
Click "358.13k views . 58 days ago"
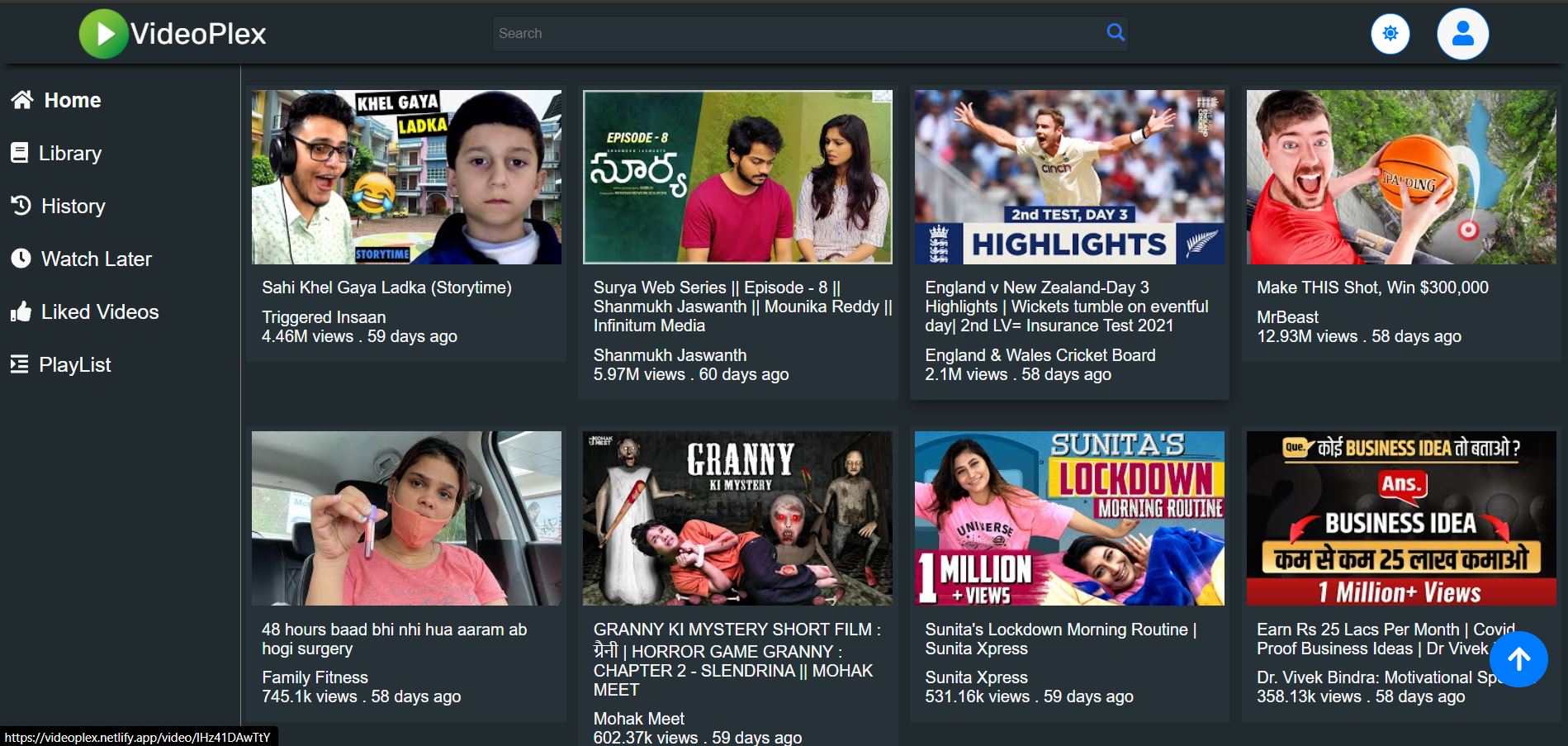[1360, 696]
